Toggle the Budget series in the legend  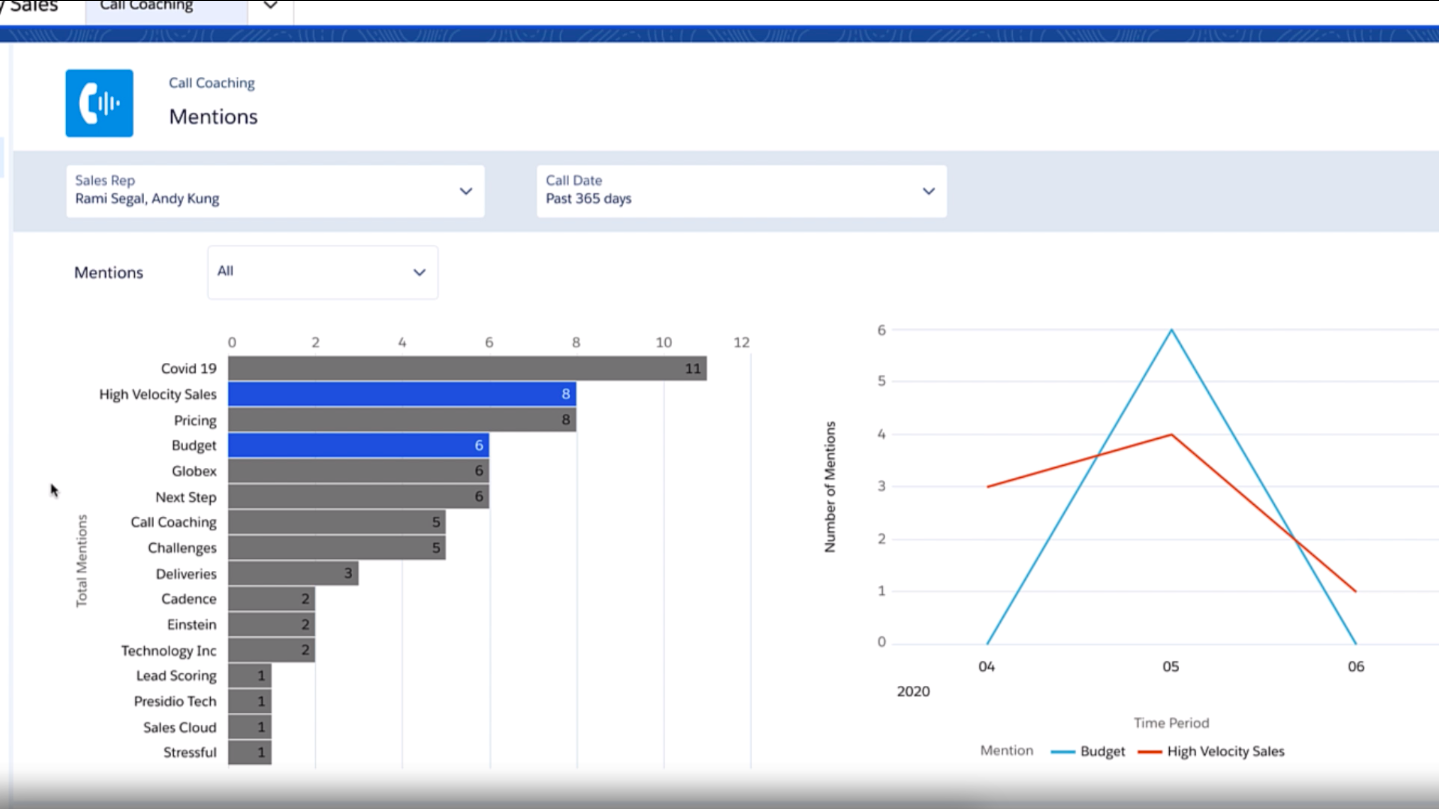pyautogui.click(x=1100, y=751)
